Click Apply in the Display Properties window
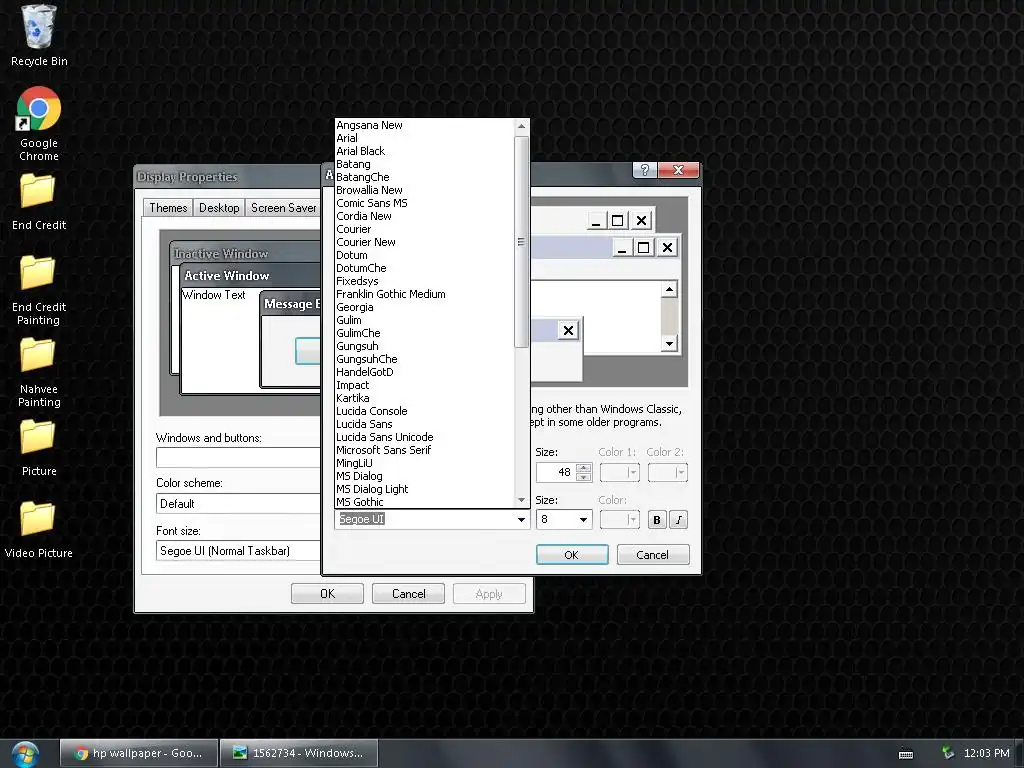This screenshot has width=1024, height=768. (x=489, y=594)
